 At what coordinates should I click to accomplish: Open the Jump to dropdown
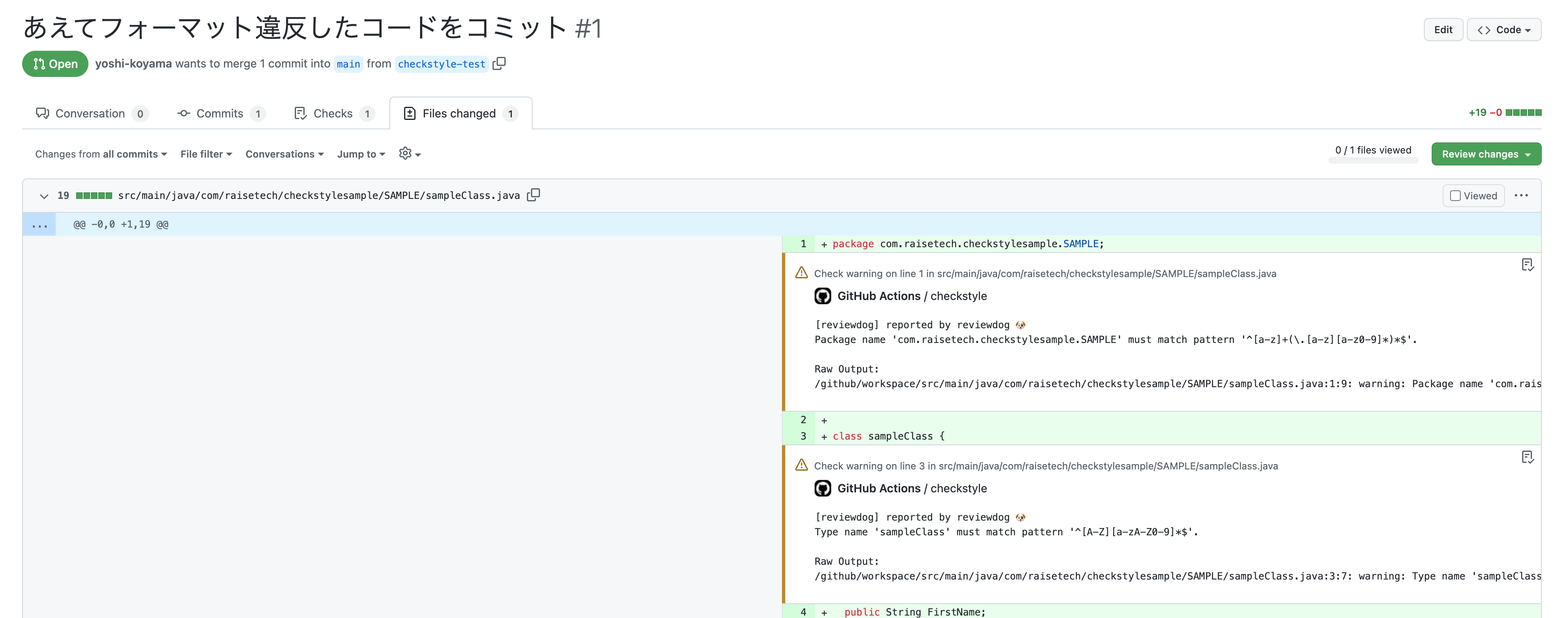(x=360, y=153)
